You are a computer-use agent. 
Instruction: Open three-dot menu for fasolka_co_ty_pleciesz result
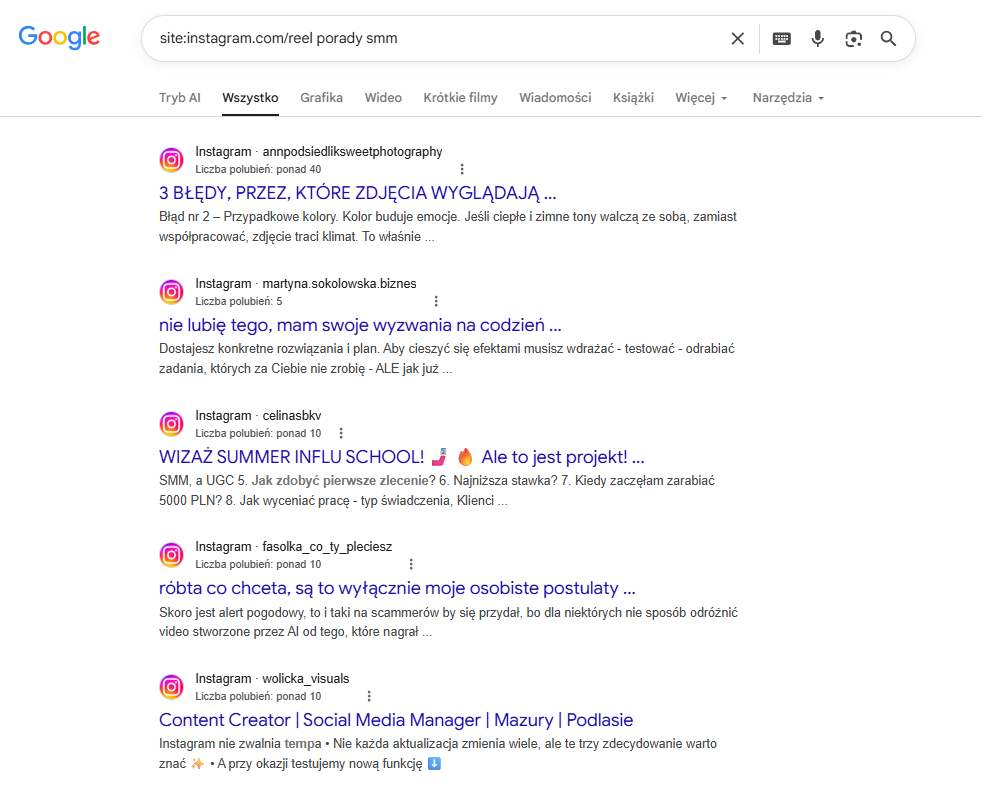[411, 564]
